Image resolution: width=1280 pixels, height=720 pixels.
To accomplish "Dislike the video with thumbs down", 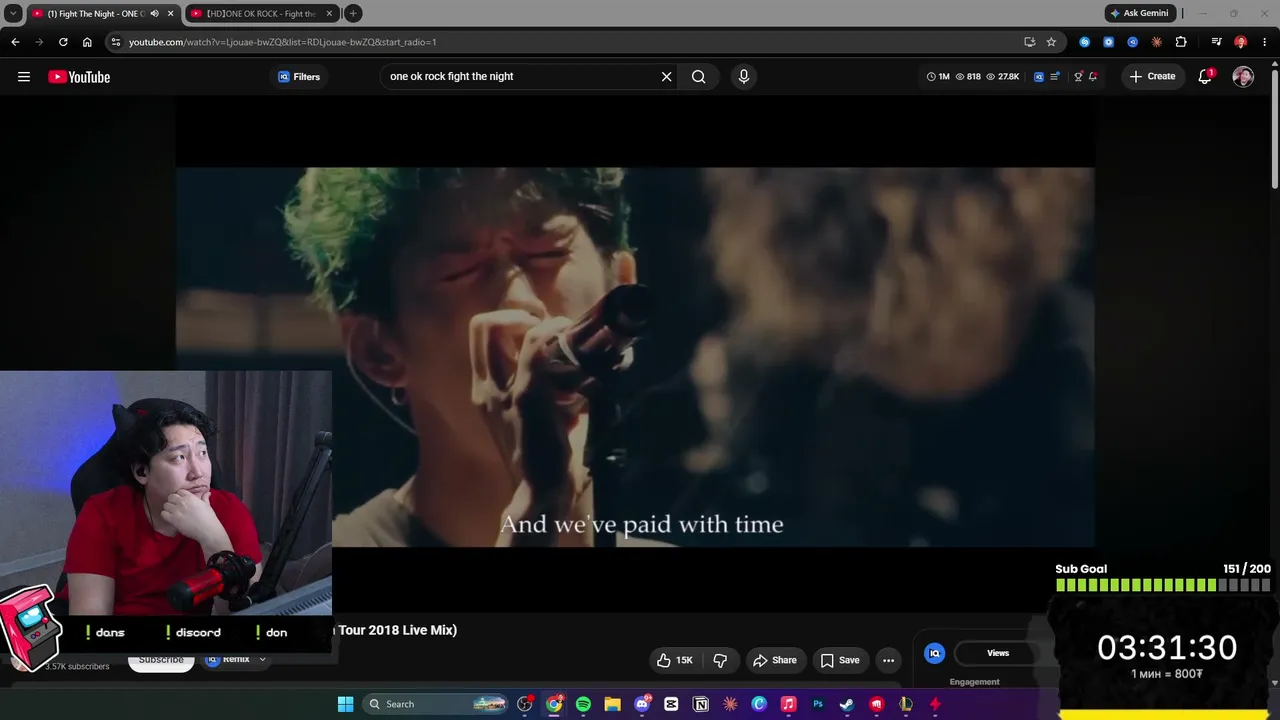I will 720,660.
